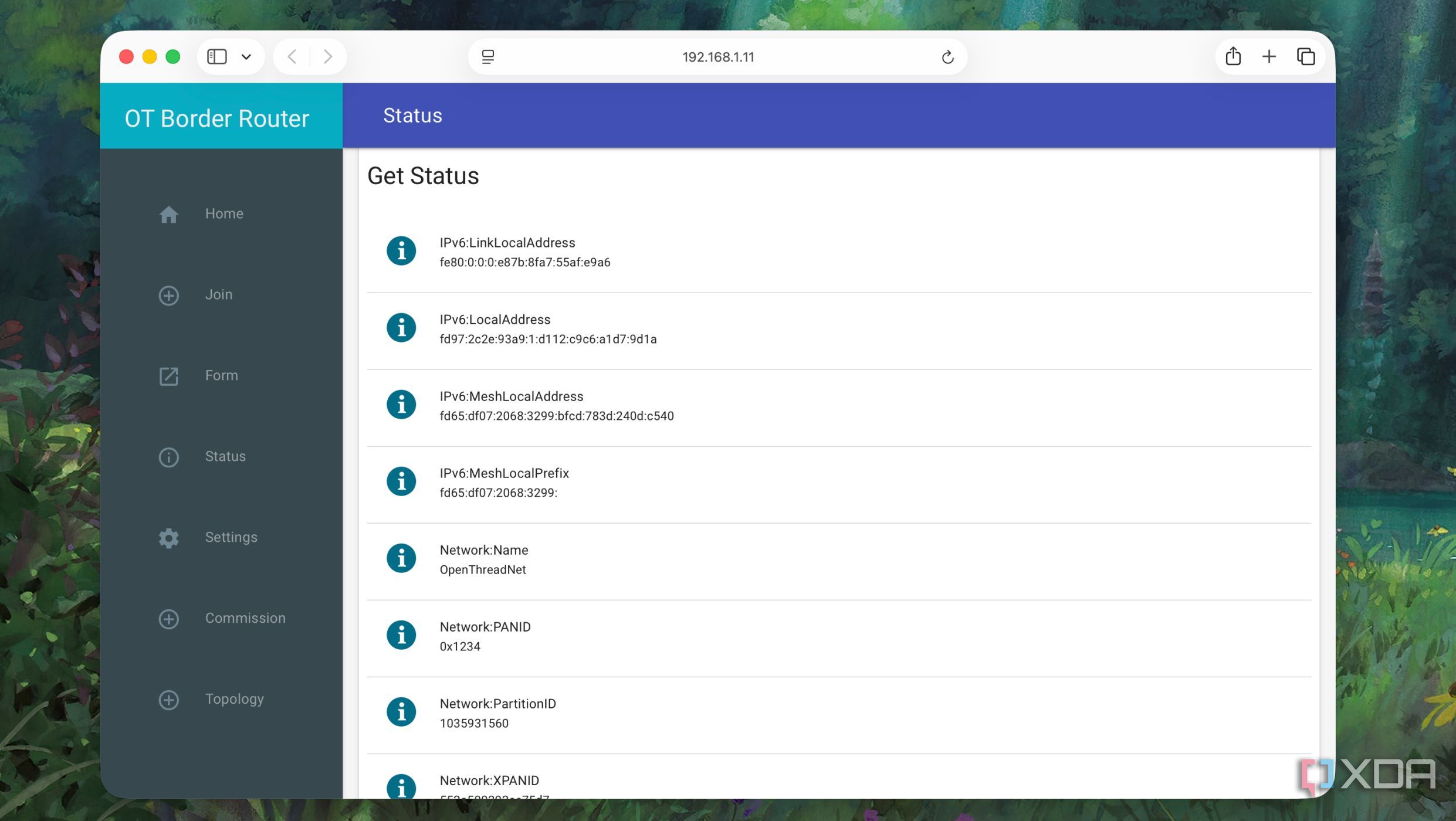The width and height of the screenshot is (1456, 821).
Task: Go forward with the Safari forward arrow
Action: click(328, 56)
